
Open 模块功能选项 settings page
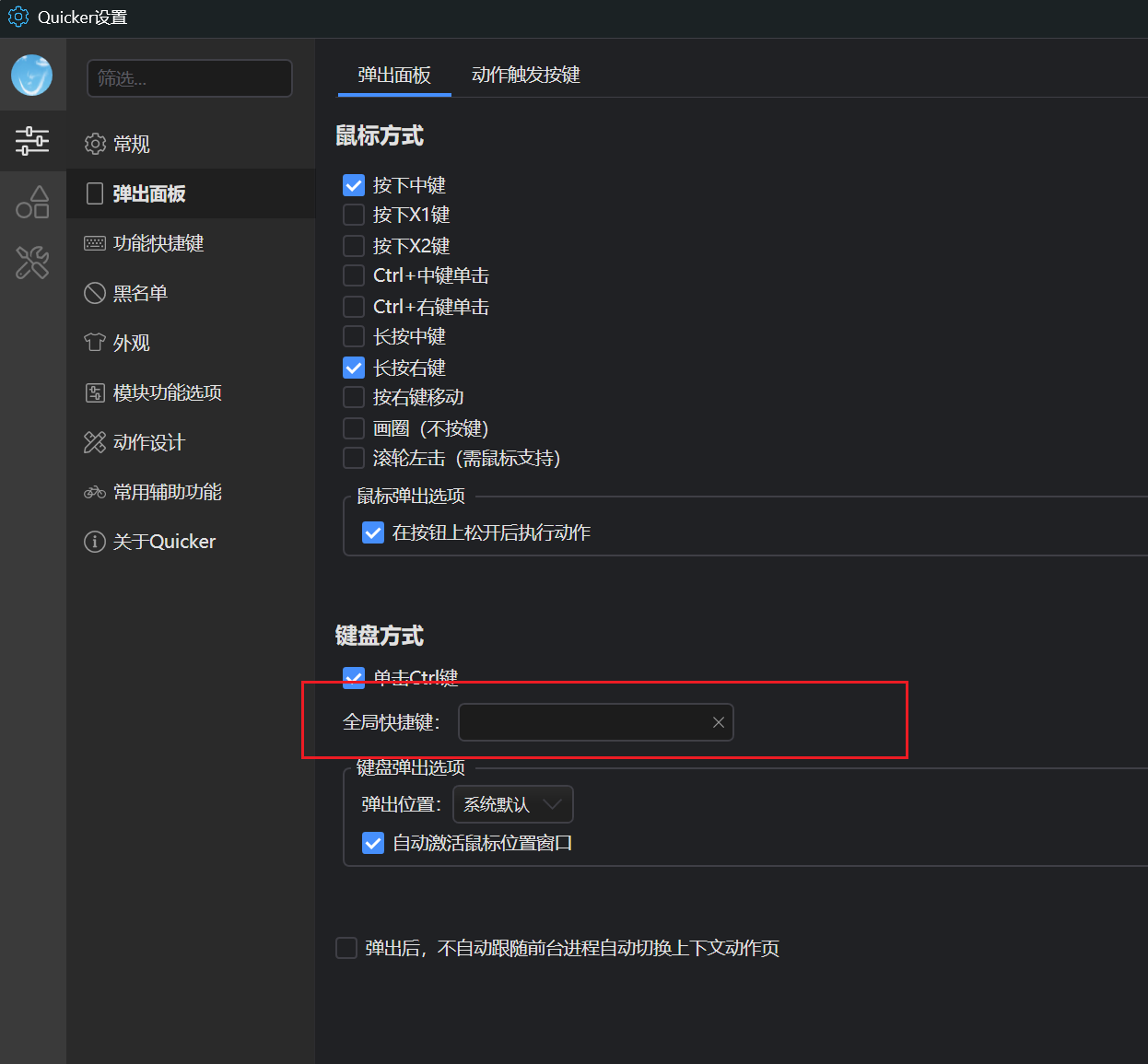point(191,392)
